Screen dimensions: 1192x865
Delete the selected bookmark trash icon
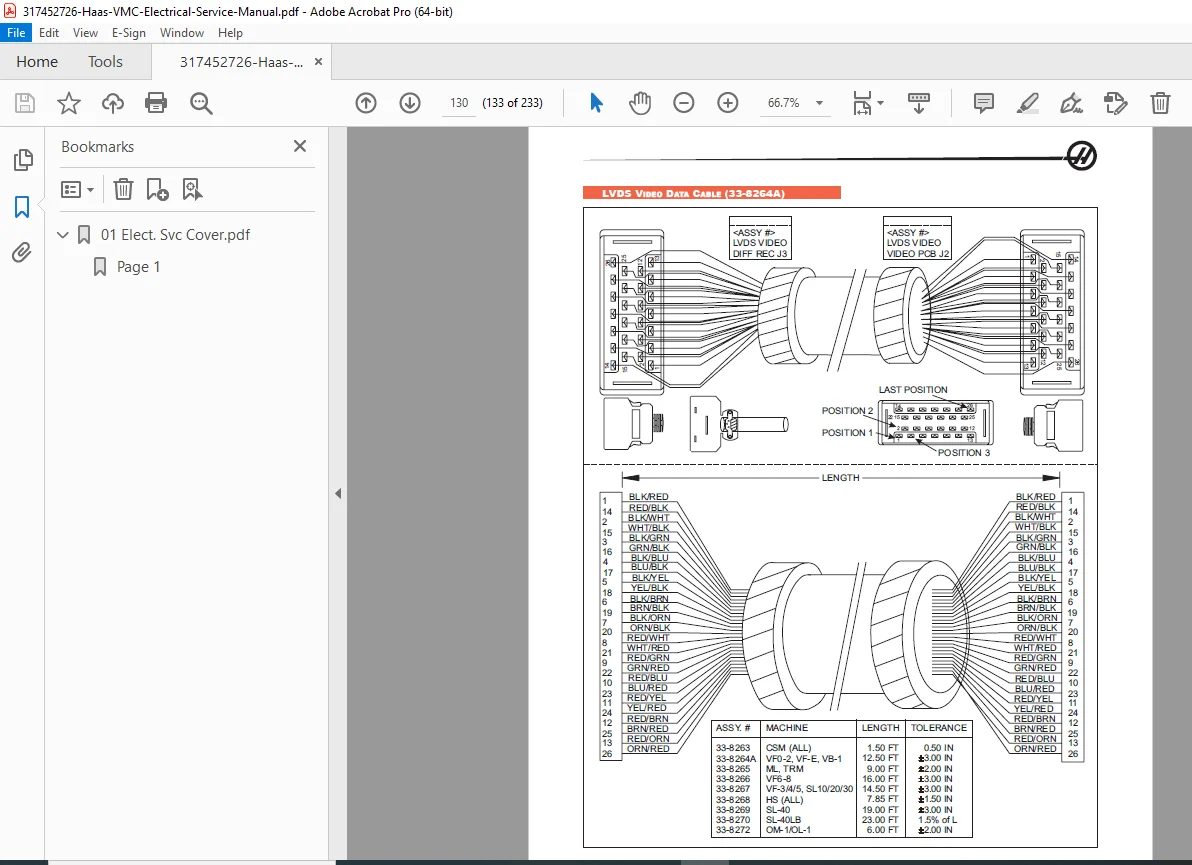[x=123, y=189]
